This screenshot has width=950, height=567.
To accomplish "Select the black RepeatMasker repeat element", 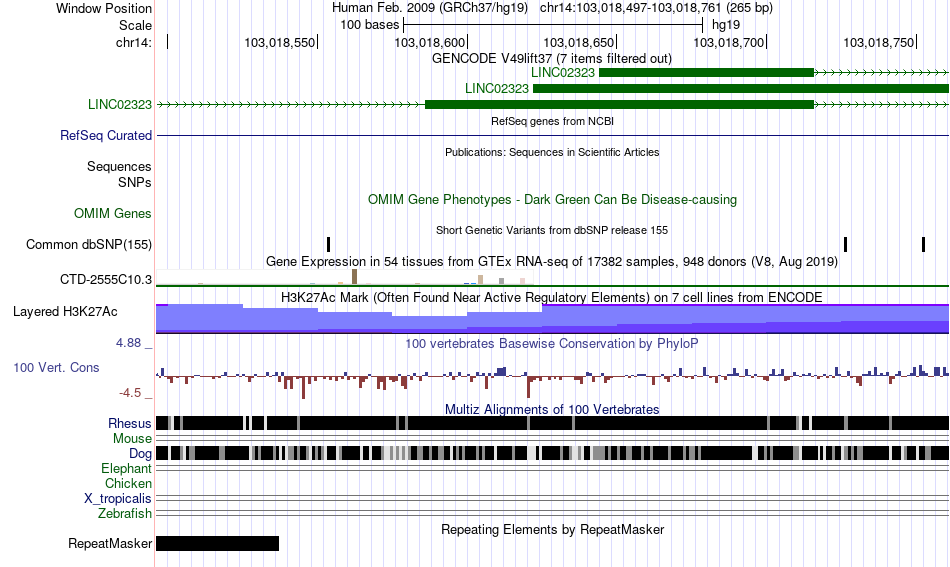I will pos(218,543).
